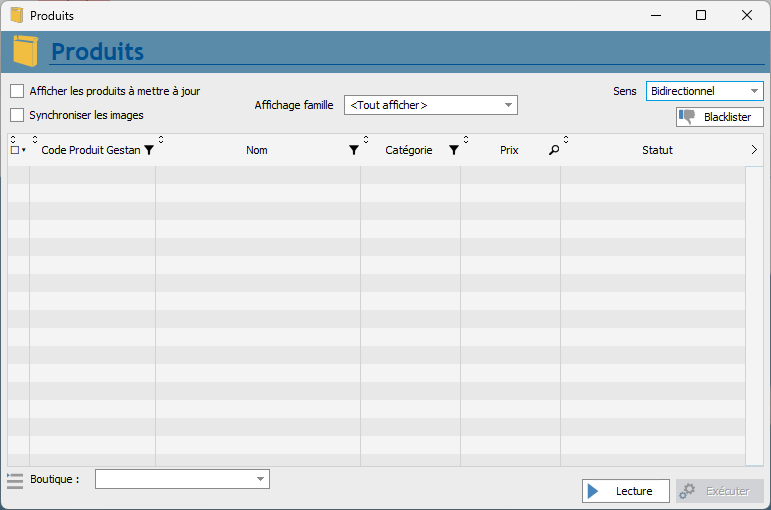This screenshot has height=510, width=771.
Task: Click the first empty row of the table
Action: pos(376,175)
